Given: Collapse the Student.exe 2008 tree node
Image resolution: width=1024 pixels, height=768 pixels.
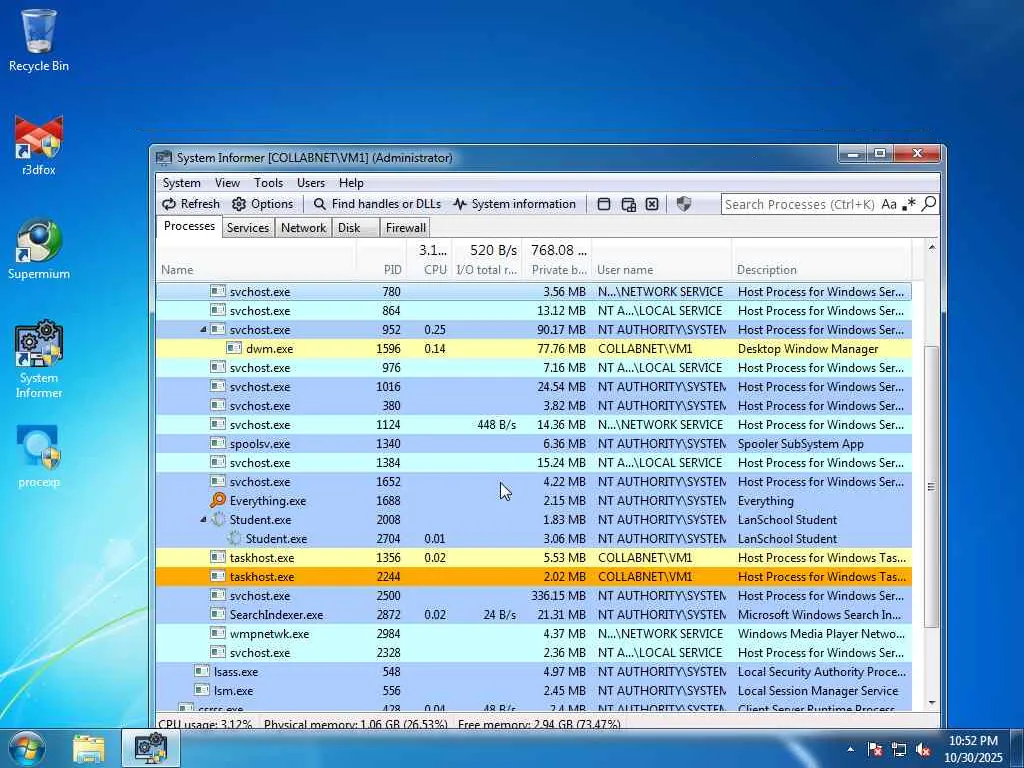Looking at the screenshot, I should point(203,520).
